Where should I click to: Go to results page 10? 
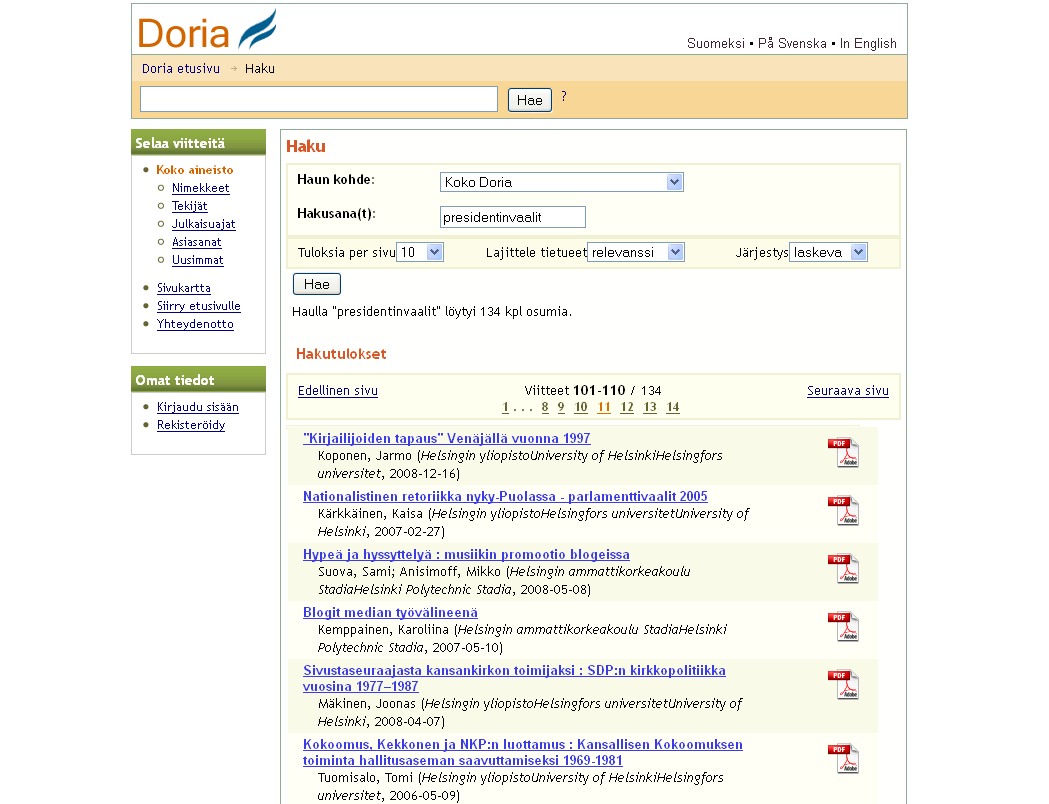(x=581, y=407)
